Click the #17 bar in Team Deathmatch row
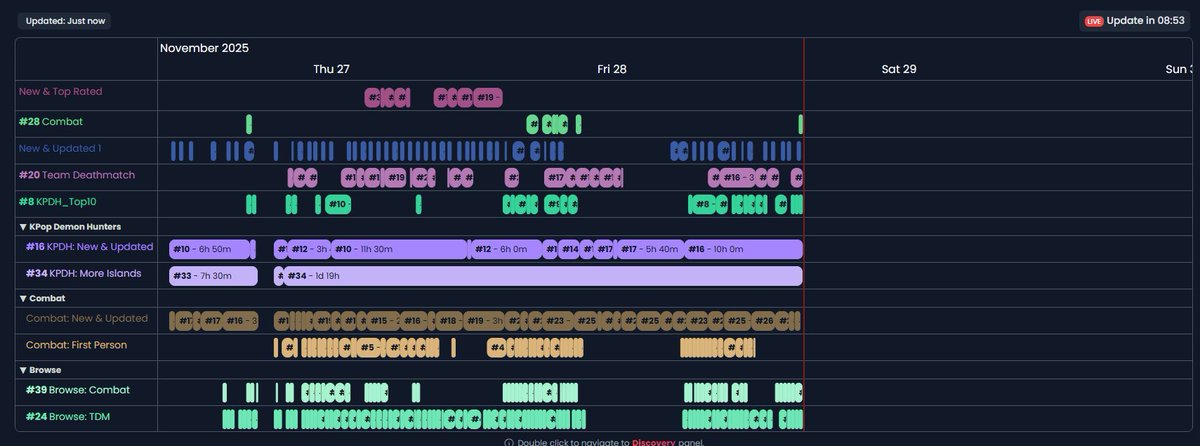This screenshot has height=446, width=1200. click(556, 178)
